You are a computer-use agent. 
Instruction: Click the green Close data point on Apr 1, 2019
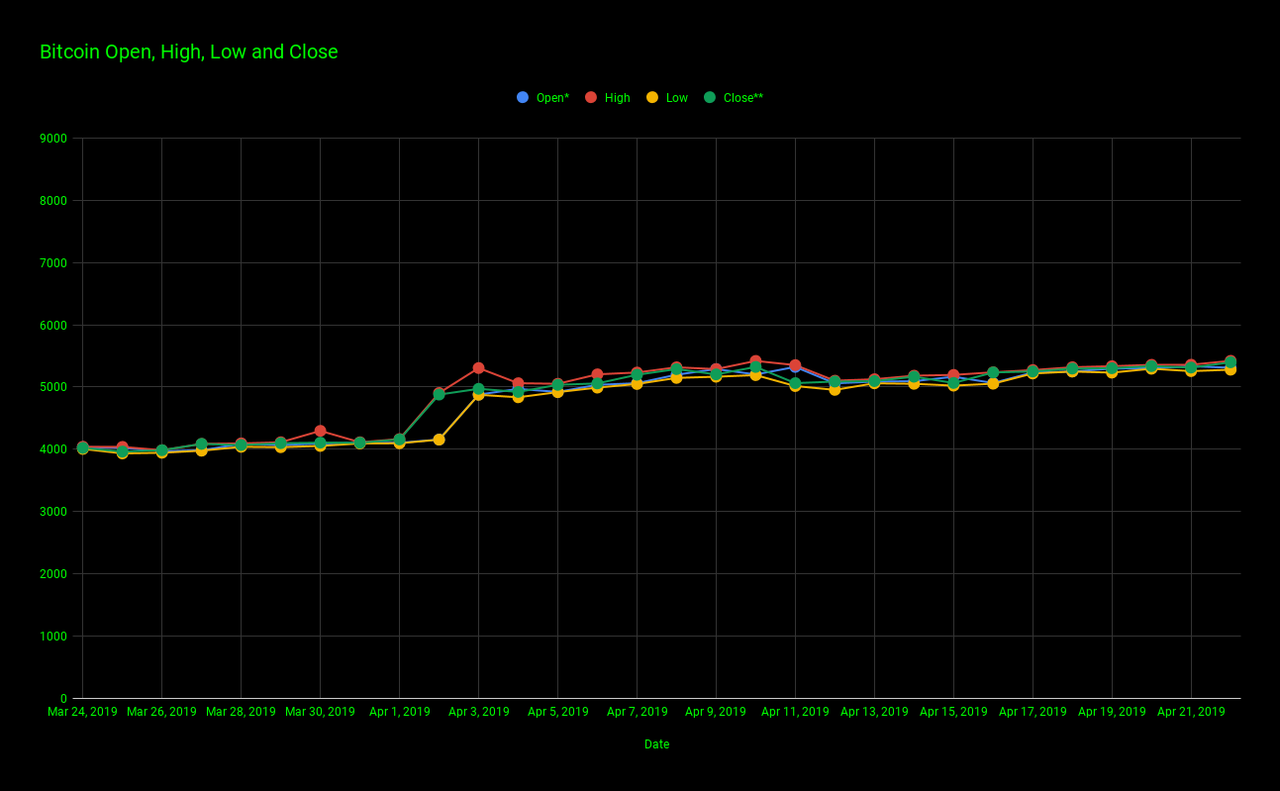coord(400,440)
